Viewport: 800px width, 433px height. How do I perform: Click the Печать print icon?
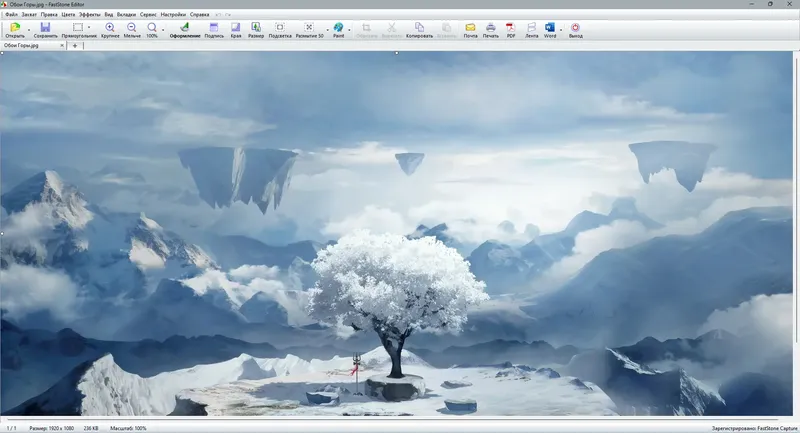[491, 30]
